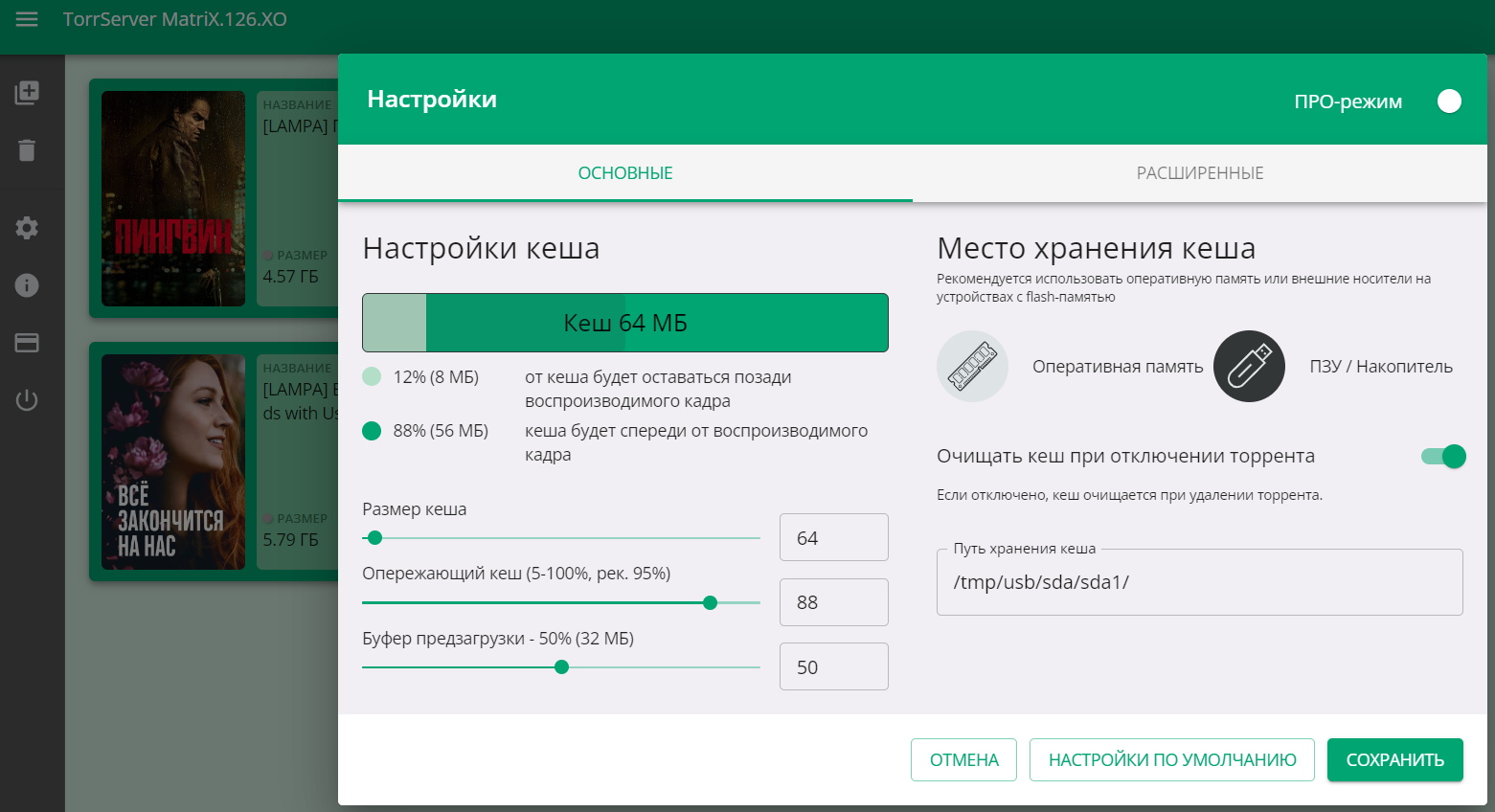The image size is (1495, 812).
Task: Open settings via sidebar gear icon
Action: point(27,228)
